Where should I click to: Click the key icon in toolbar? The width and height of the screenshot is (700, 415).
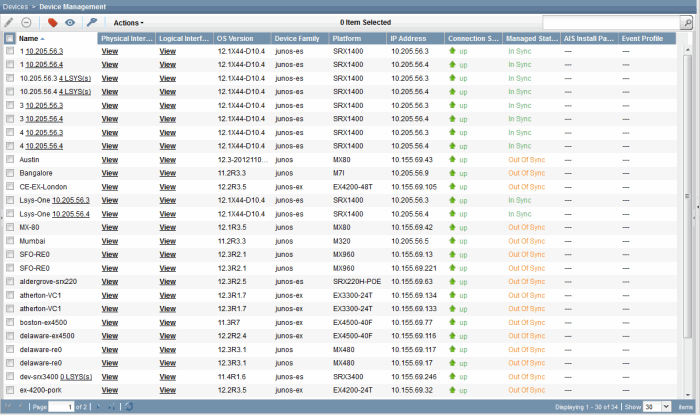pos(92,22)
